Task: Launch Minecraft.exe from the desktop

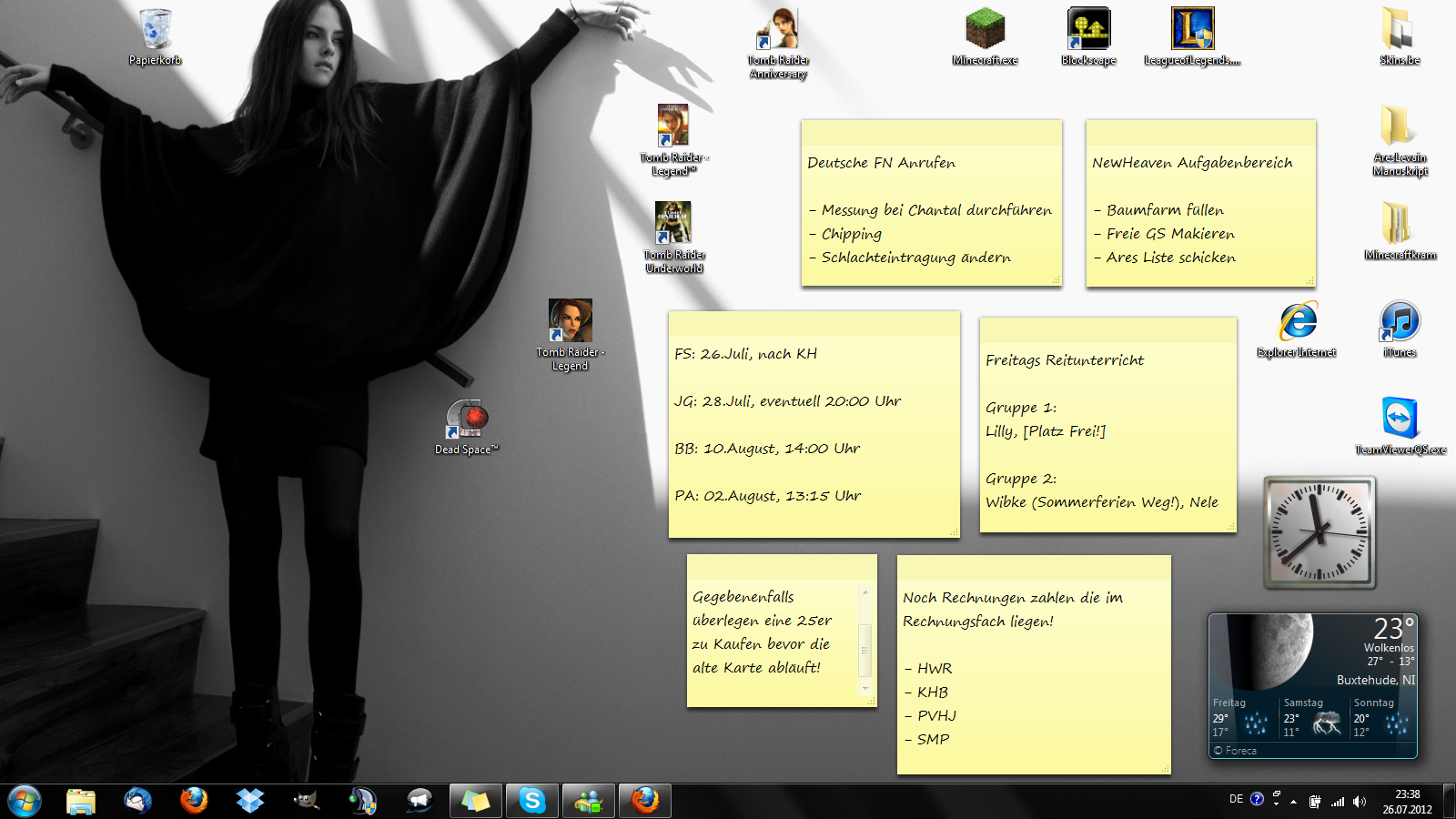Action: coord(985,32)
